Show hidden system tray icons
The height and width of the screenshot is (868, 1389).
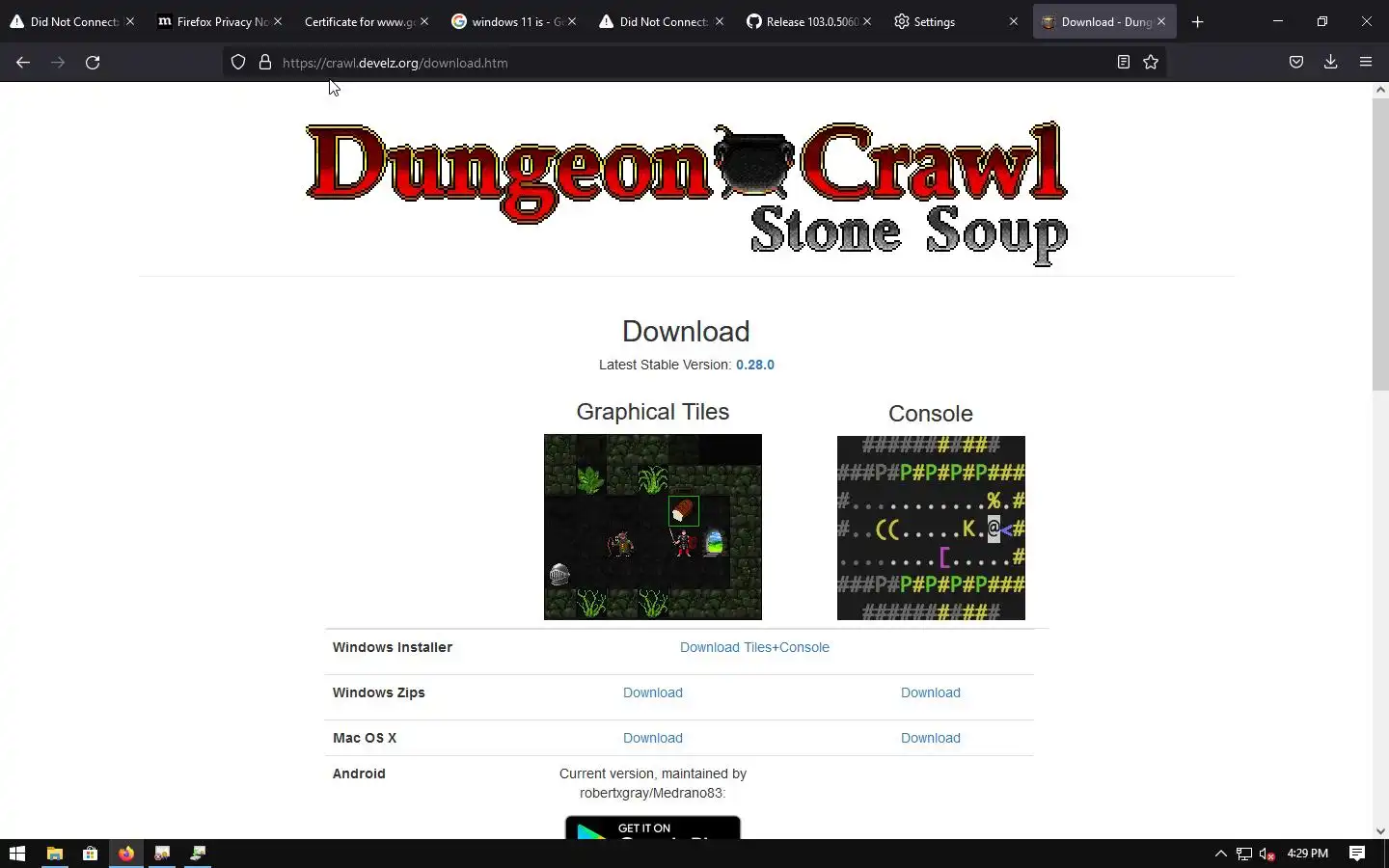[1220, 854]
